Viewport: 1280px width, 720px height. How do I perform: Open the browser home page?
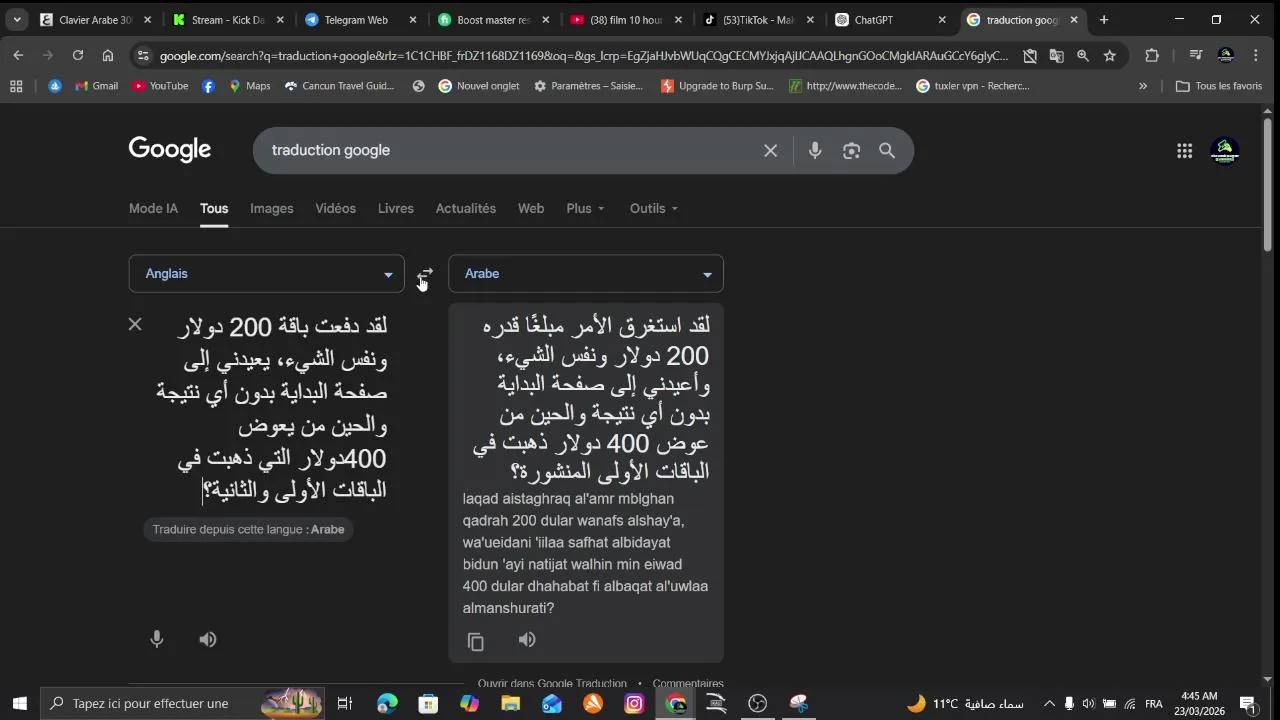(x=108, y=56)
